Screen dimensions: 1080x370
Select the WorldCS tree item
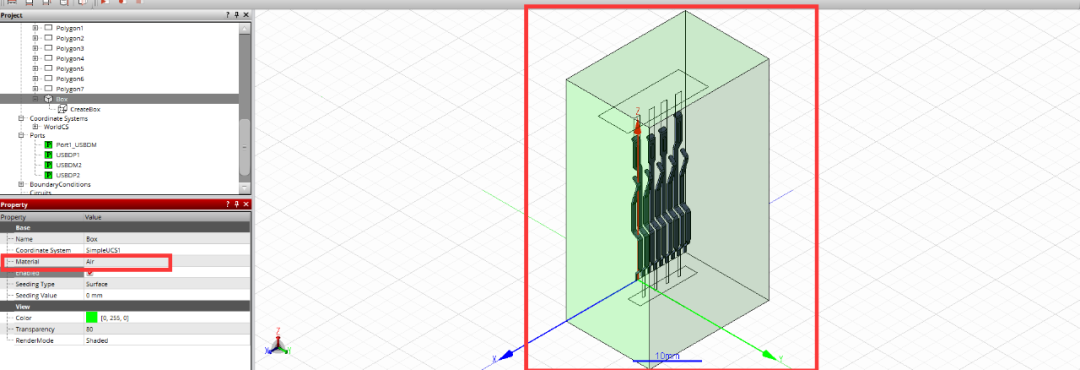click(57, 127)
